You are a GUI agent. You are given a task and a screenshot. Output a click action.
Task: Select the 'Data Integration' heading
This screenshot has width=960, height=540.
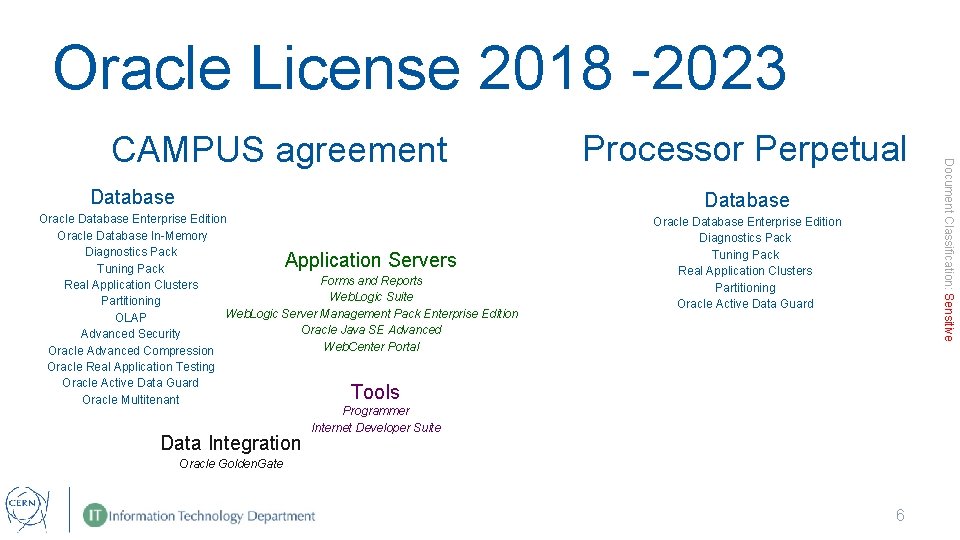231,443
